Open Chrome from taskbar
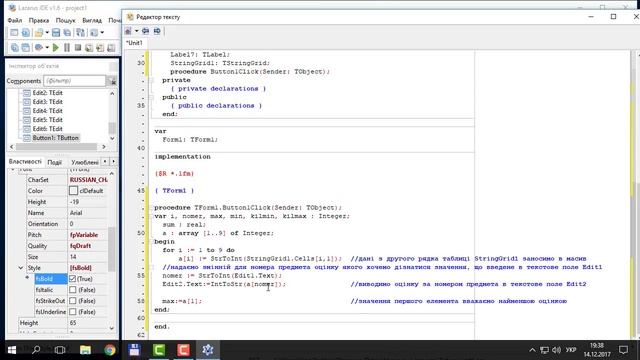 109,350
